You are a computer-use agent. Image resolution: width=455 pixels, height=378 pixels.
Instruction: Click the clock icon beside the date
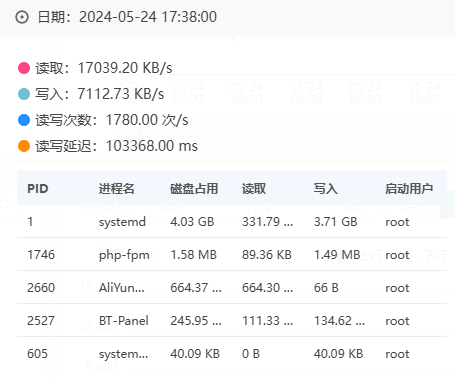pos(22,17)
